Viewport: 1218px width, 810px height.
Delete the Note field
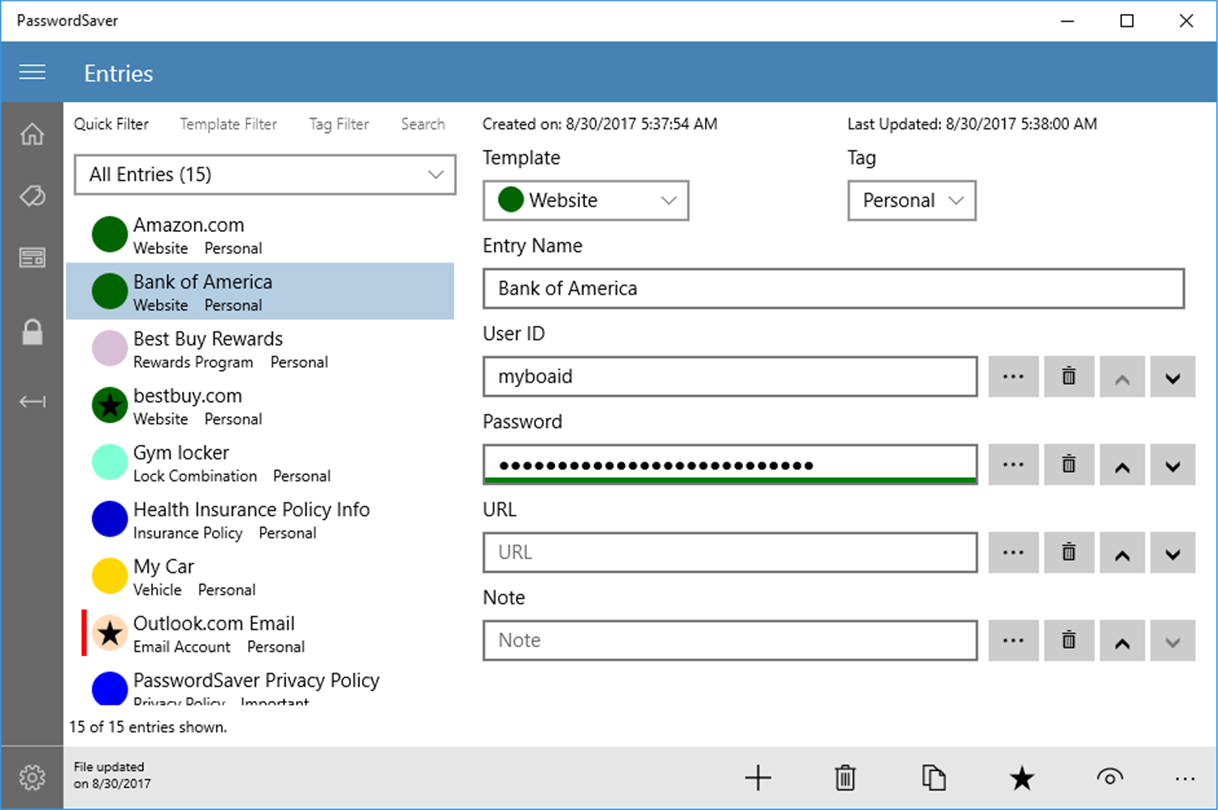1069,641
